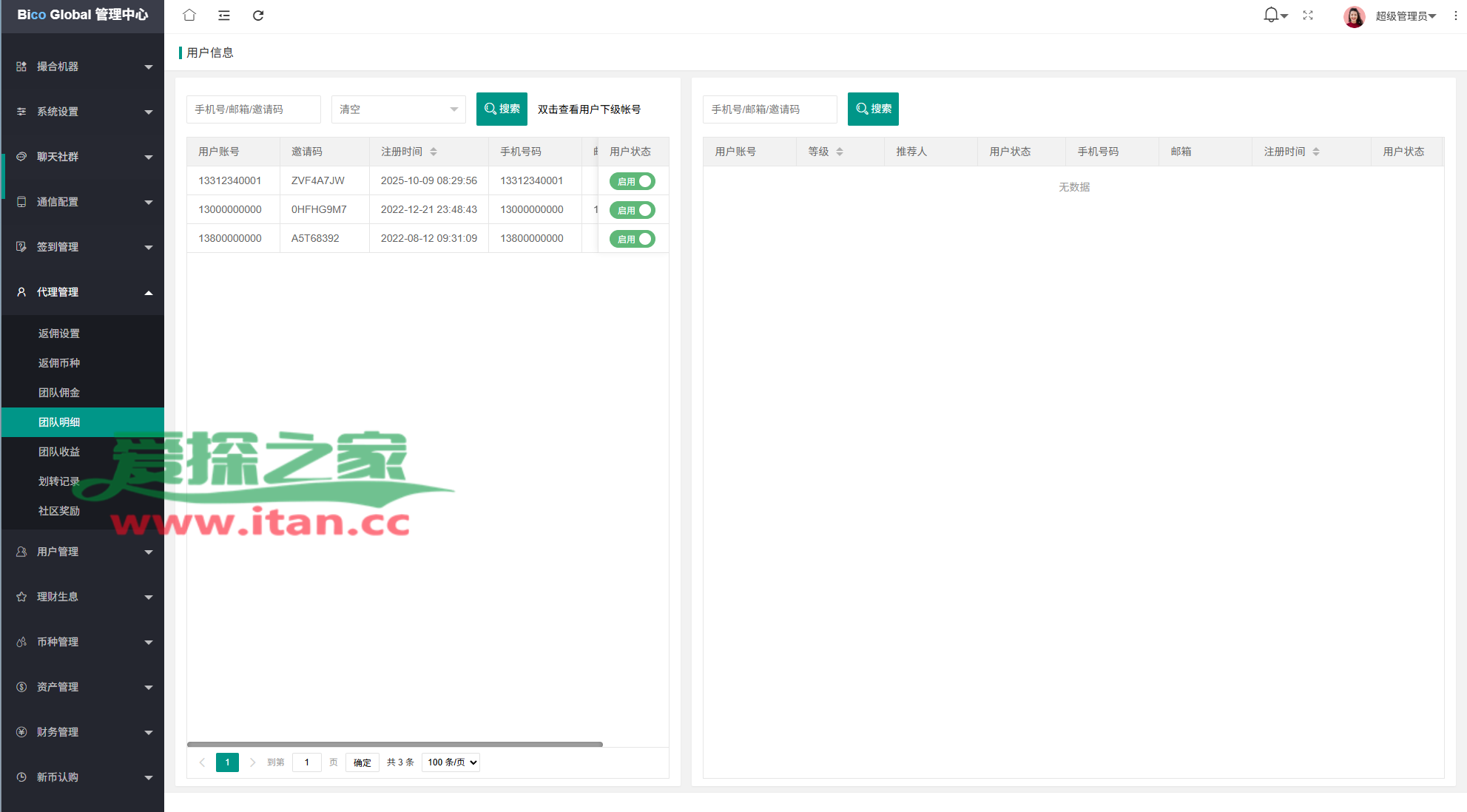1467x812 pixels.
Task: Open the vertical three-dot more menu
Action: click(x=1455, y=16)
